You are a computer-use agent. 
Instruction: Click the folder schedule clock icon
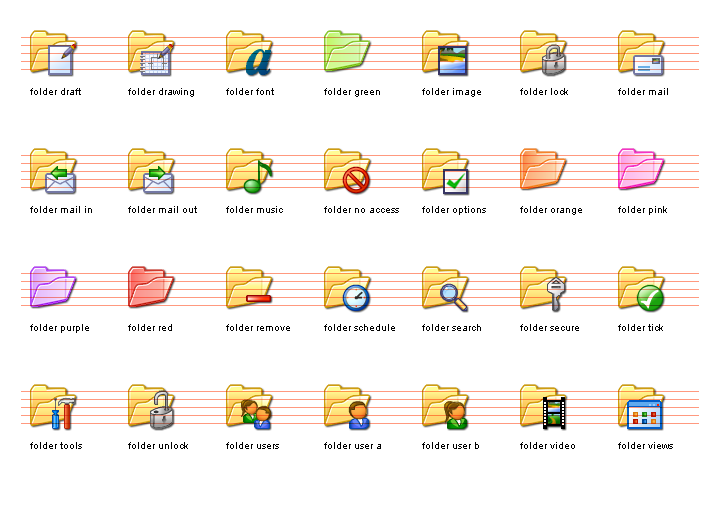347,289
